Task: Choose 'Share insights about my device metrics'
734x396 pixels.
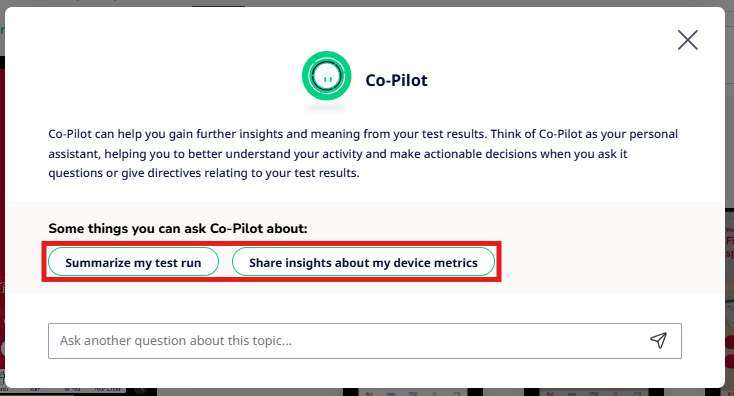Action: click(363, 262)
